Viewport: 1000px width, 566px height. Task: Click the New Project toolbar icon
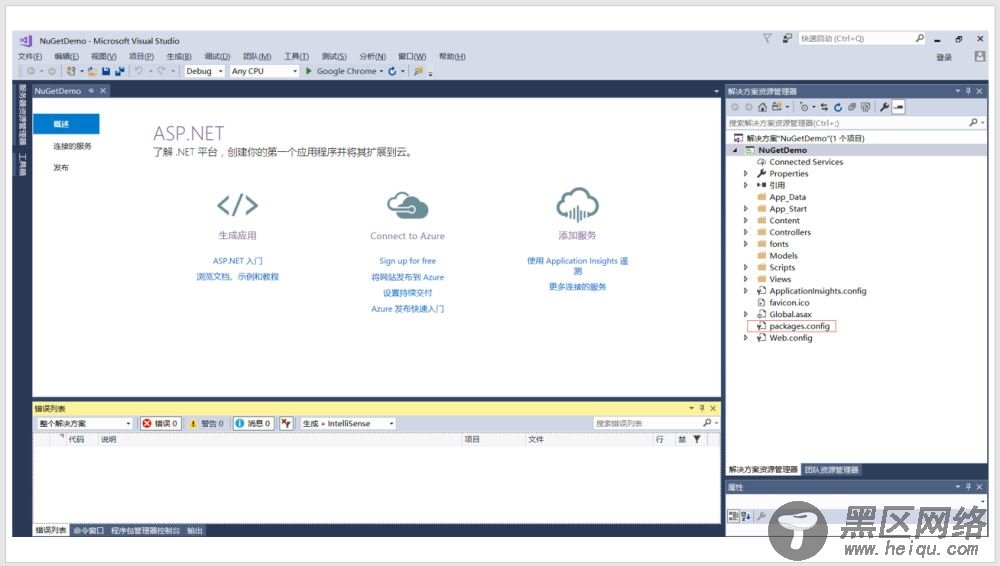(x=71, y=71)
